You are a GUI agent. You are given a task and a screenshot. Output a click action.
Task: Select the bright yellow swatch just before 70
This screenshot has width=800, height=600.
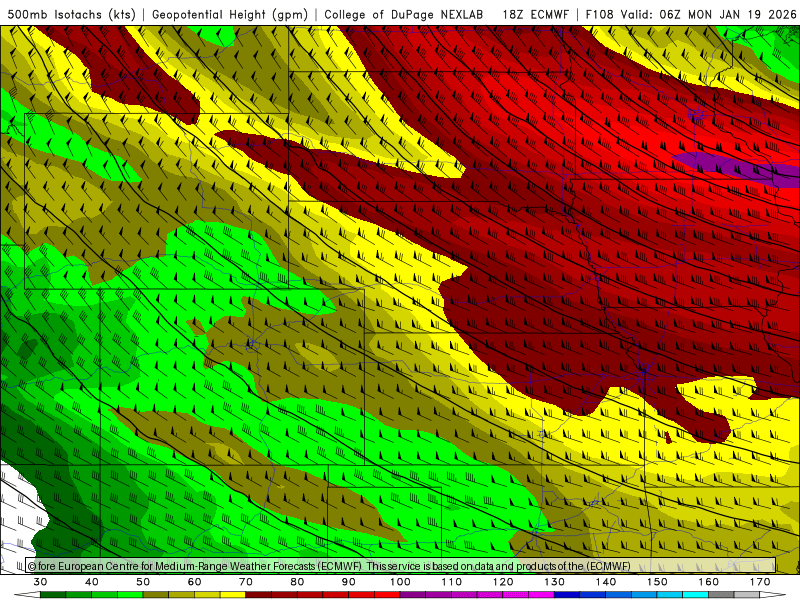pos(233,595)
